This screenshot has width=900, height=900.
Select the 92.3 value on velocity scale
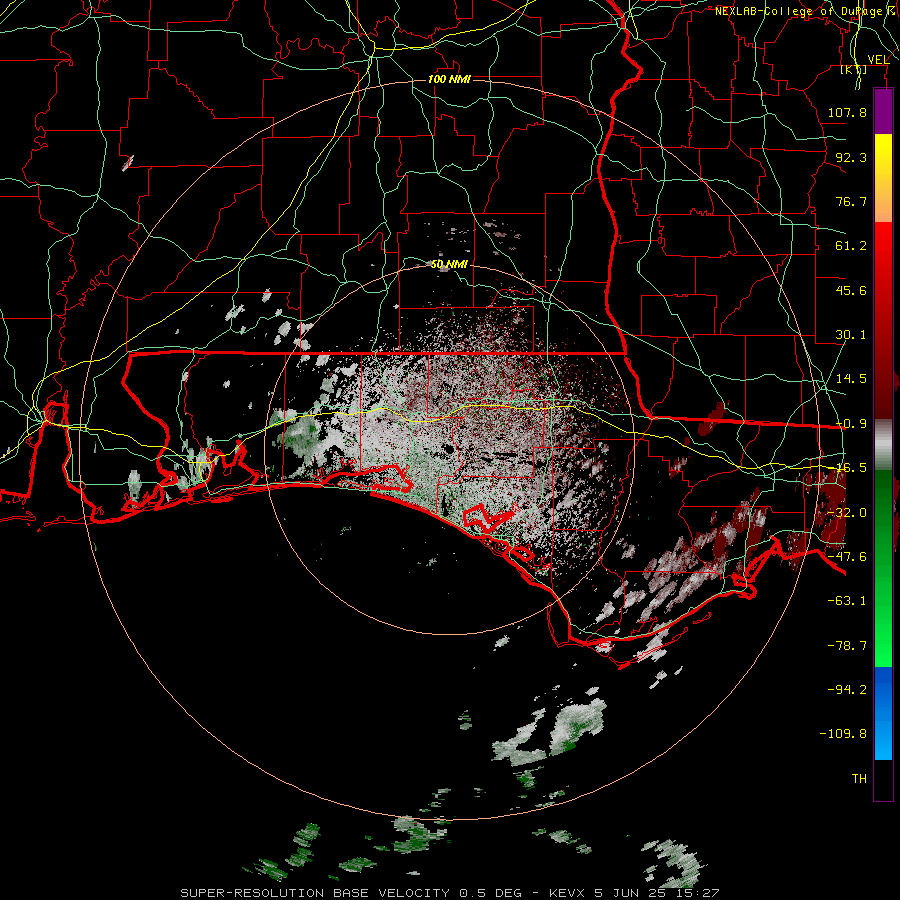(x=851, y=157)
